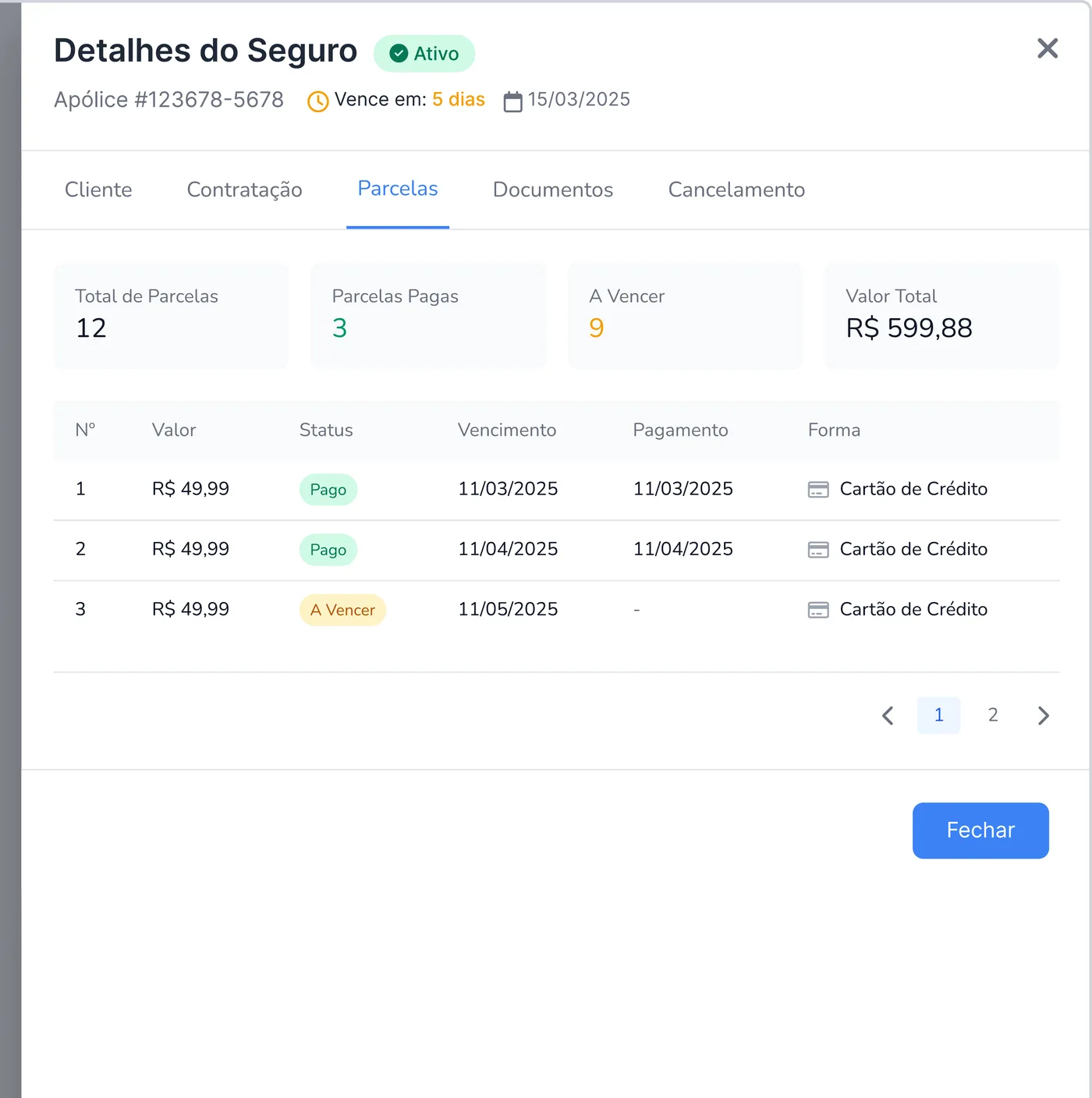Close the Detalhes do Seguro dialog with X
1092x1098 pixels.
point(1048,48)
